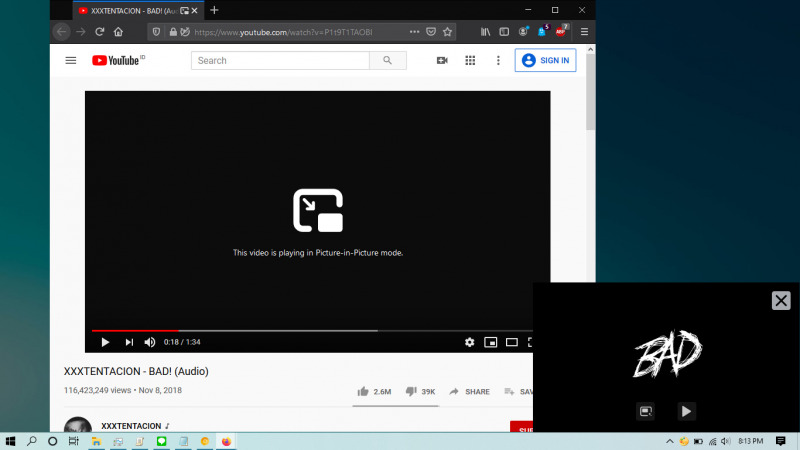800x450 pixels.
Task: Open the Firefox home page
Action: pos(118,32)
